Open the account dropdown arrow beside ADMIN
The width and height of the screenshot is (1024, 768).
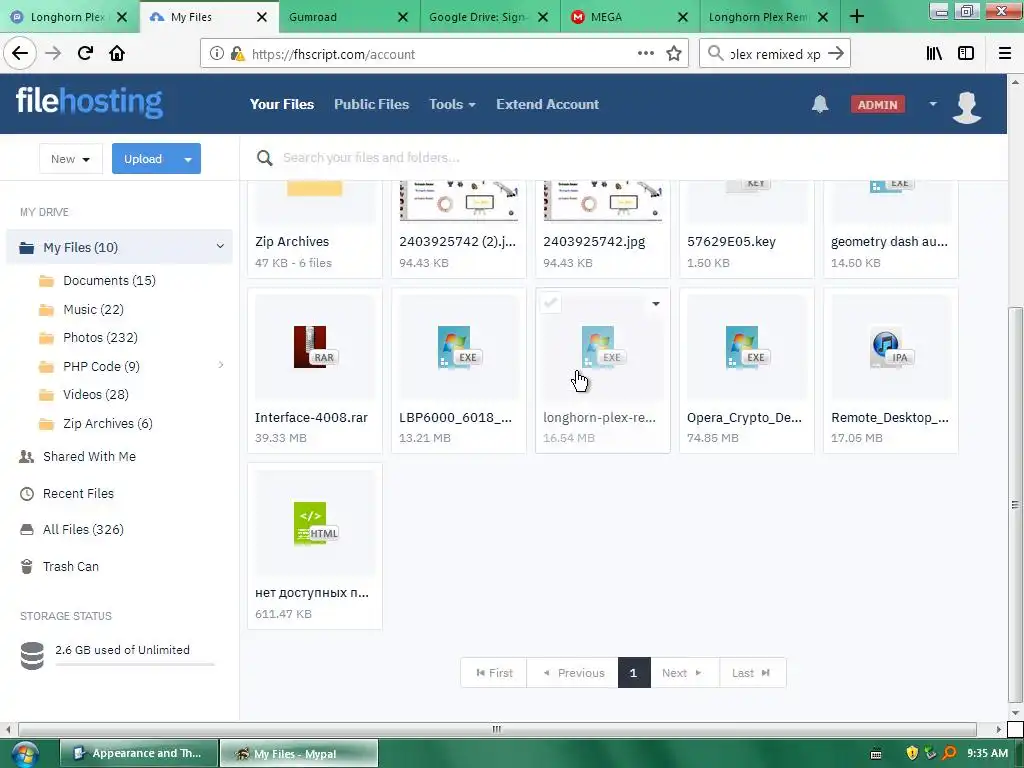(933, 104)
